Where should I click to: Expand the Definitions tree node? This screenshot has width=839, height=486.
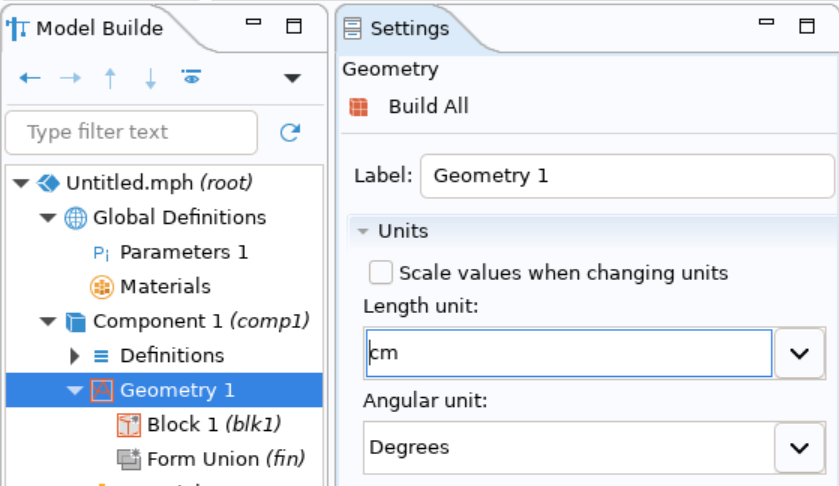(74, 355)
